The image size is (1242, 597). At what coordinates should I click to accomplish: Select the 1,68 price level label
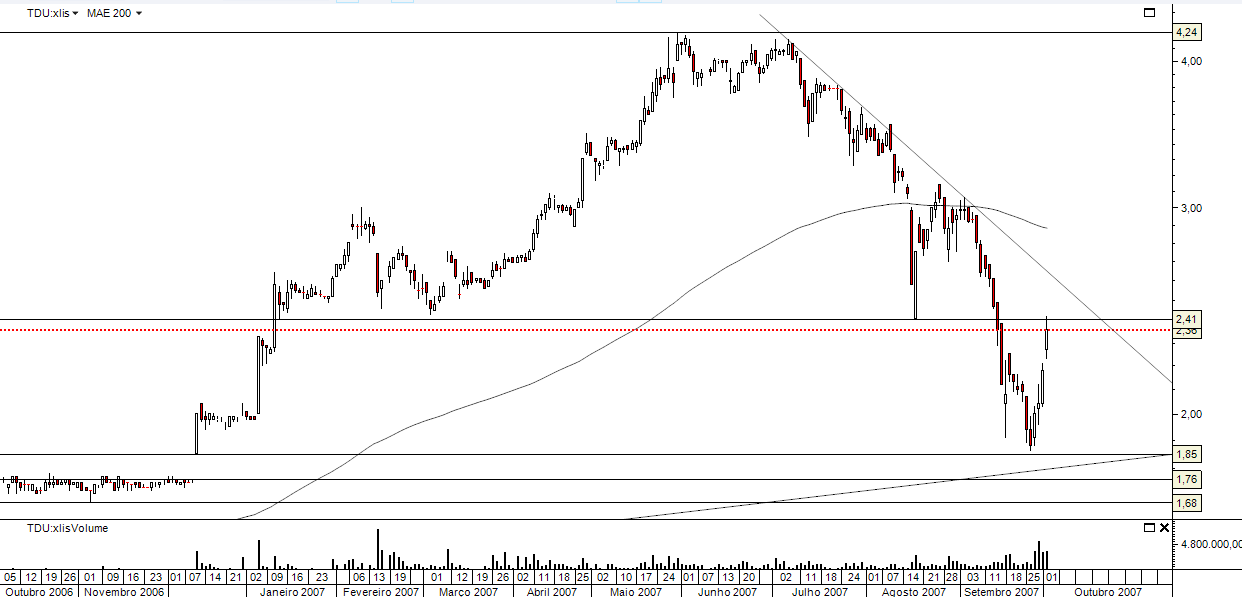1187,503
